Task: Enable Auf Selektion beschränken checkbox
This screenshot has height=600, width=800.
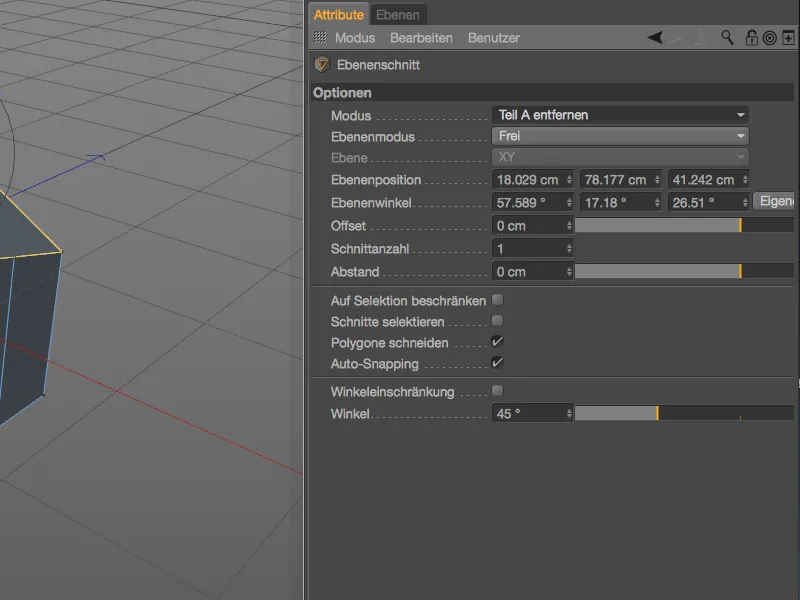Action: [x=497, y=300]
